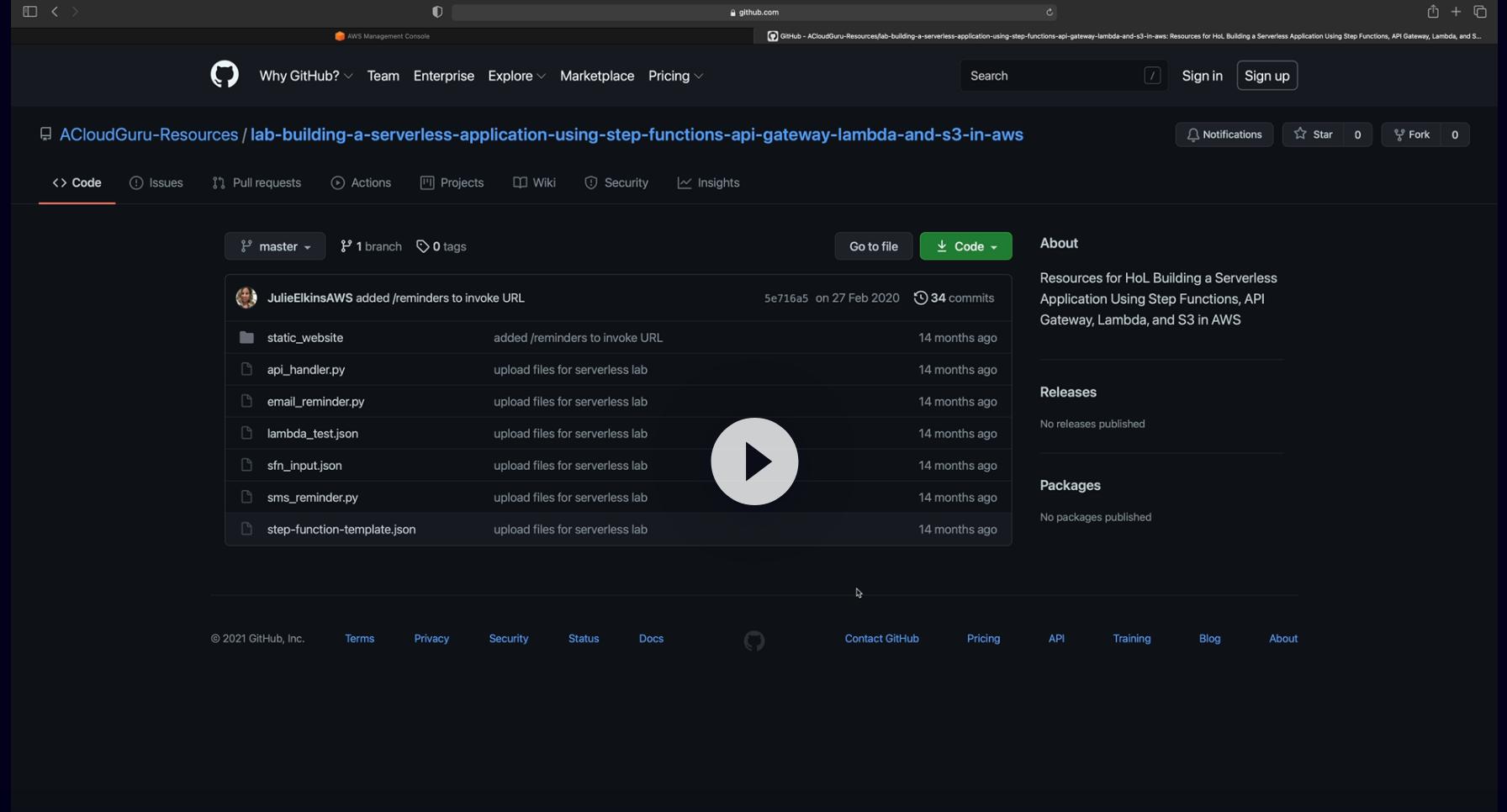This screenshot has height=812, width=1507.
Task: Open the Marketplace link in header
Action: 597,76
